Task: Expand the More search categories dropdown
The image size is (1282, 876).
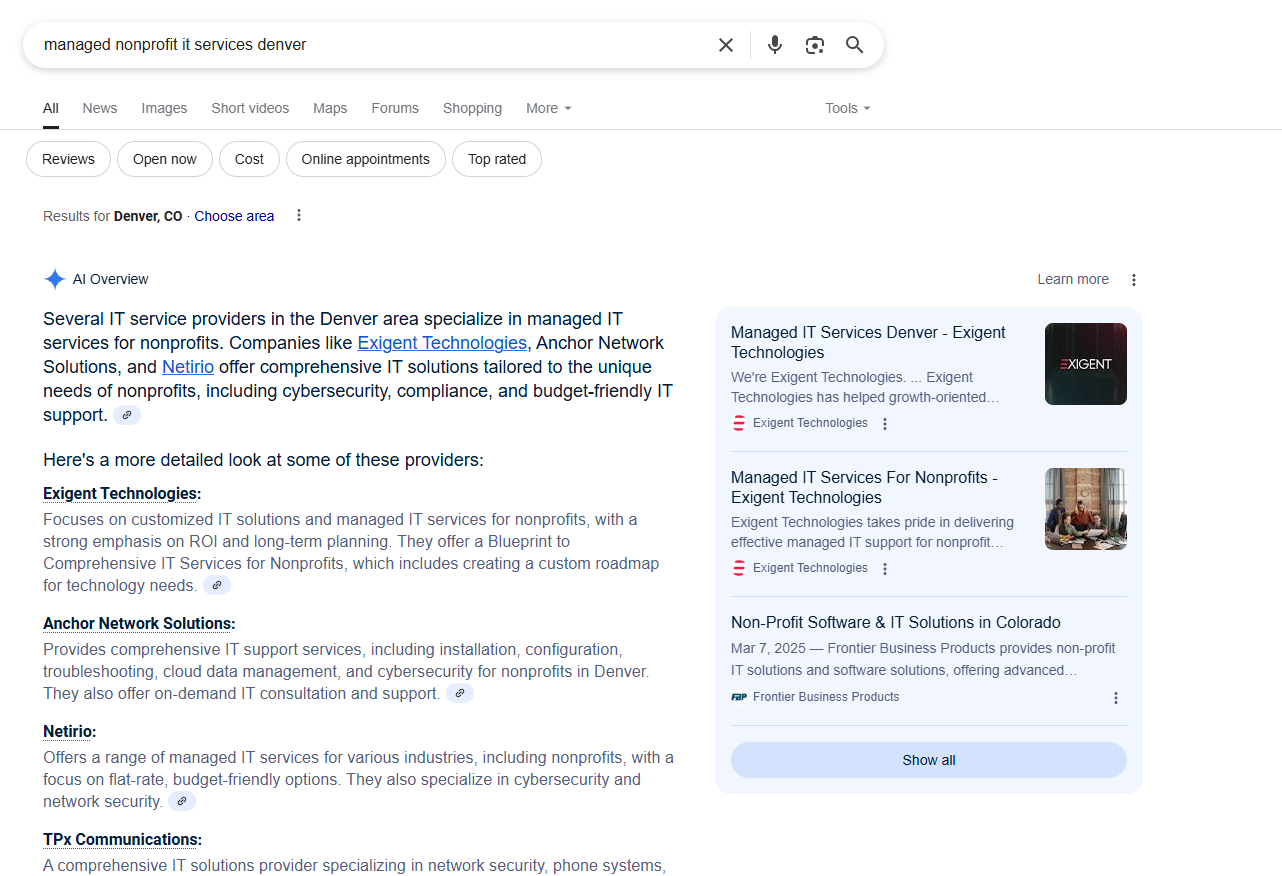Action: pos(548,108)
